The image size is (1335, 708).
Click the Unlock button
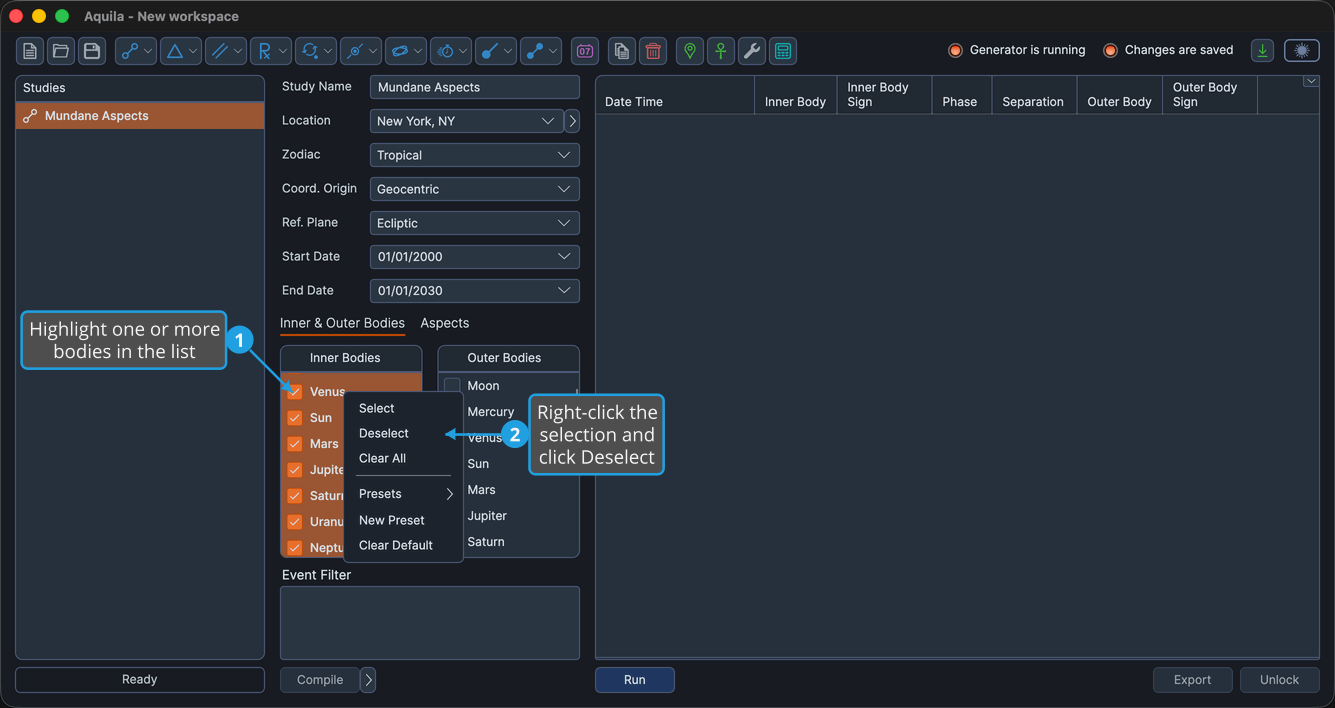click(x=1279, y=680)
